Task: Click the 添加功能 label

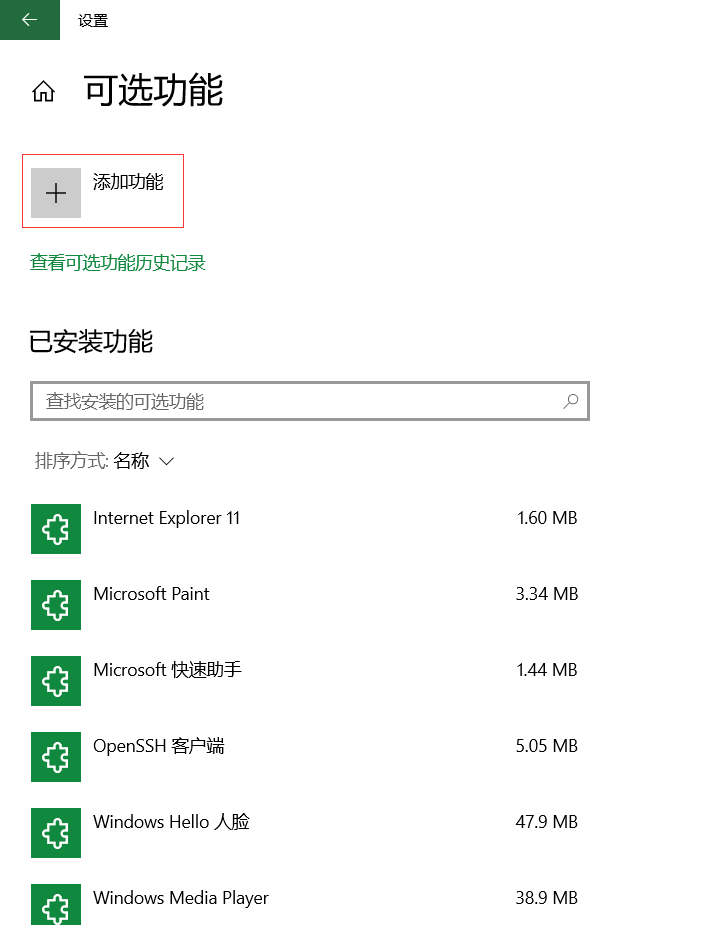Action: [x=128, y=182]
